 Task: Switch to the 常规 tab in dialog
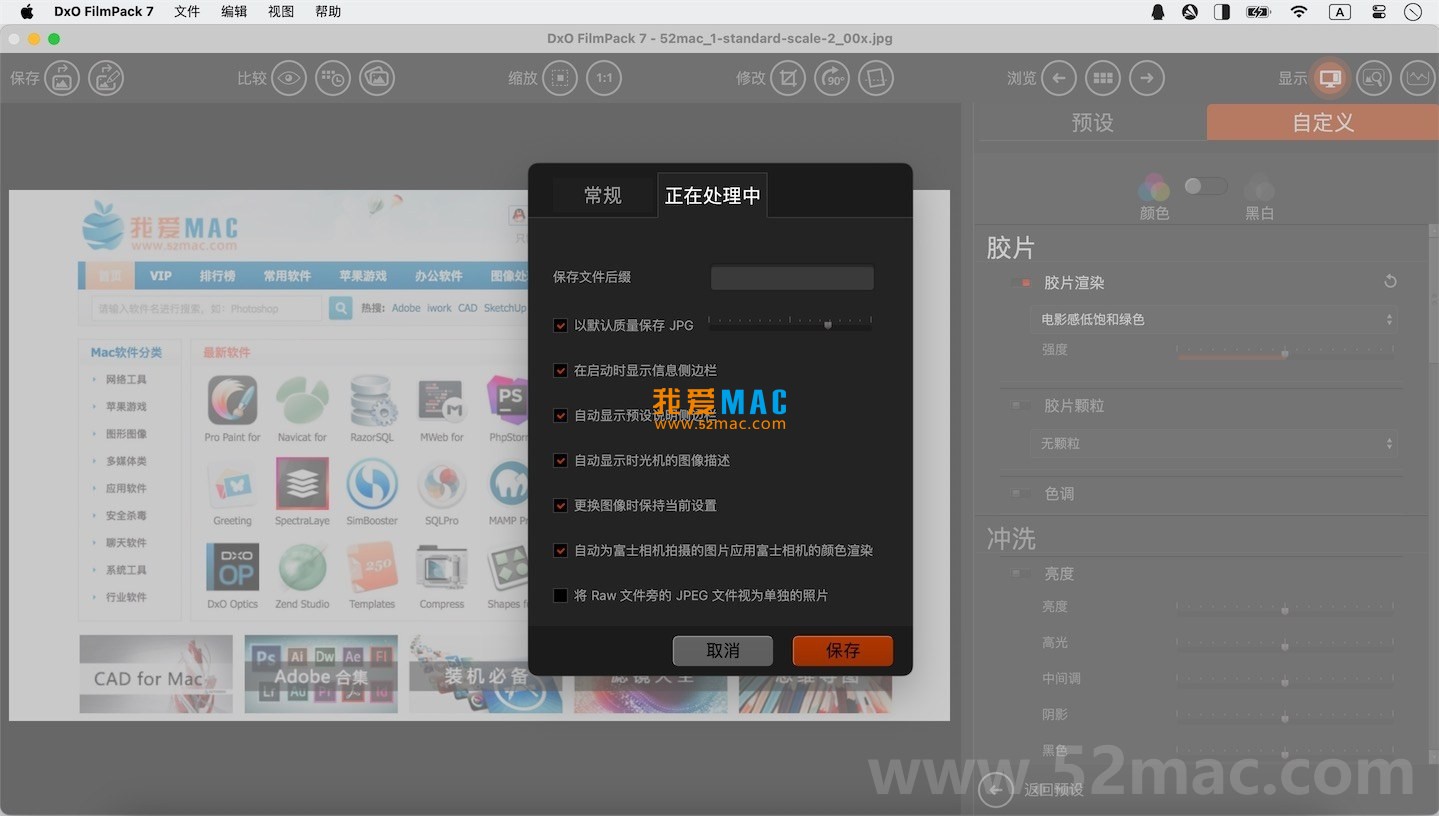[603, 195]
